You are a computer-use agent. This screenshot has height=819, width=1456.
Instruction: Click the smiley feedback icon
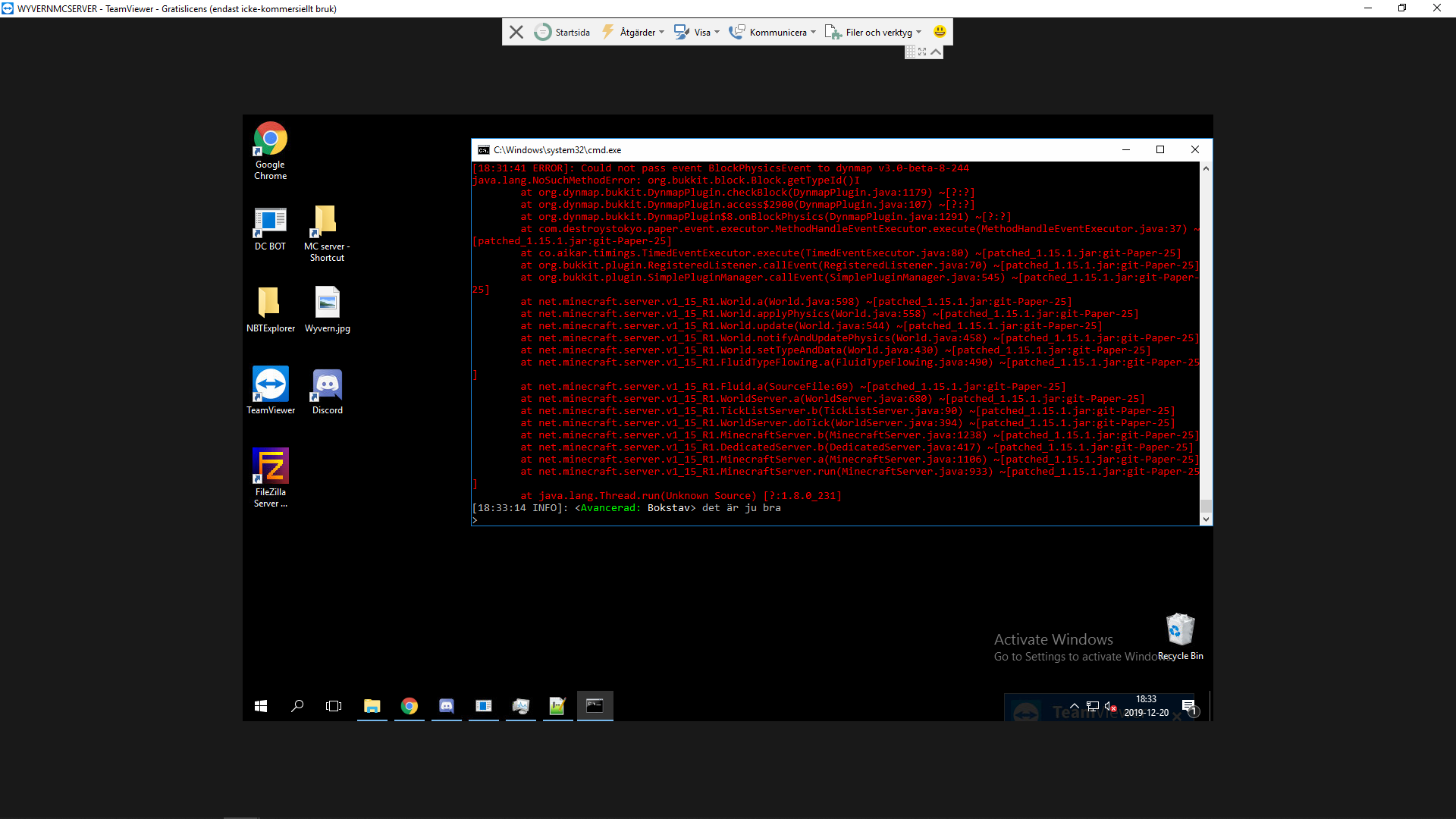pyautogui.click(x=940, y=31)
